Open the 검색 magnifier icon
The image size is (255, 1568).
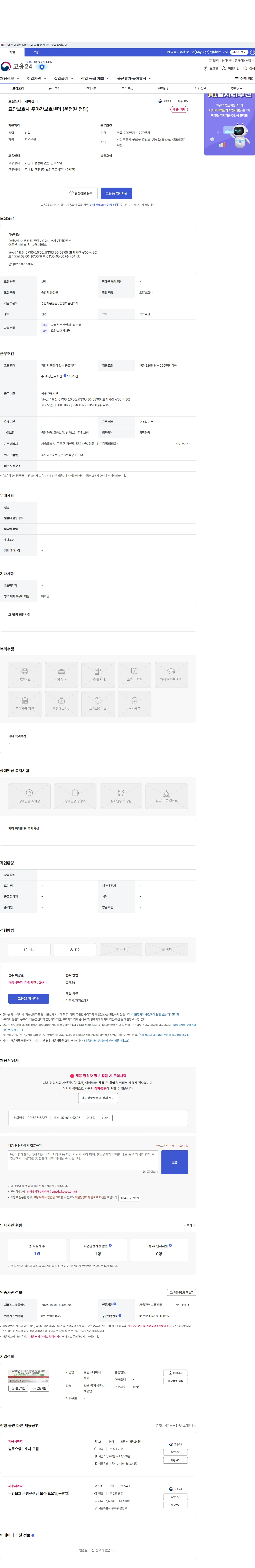coord(245,69)
